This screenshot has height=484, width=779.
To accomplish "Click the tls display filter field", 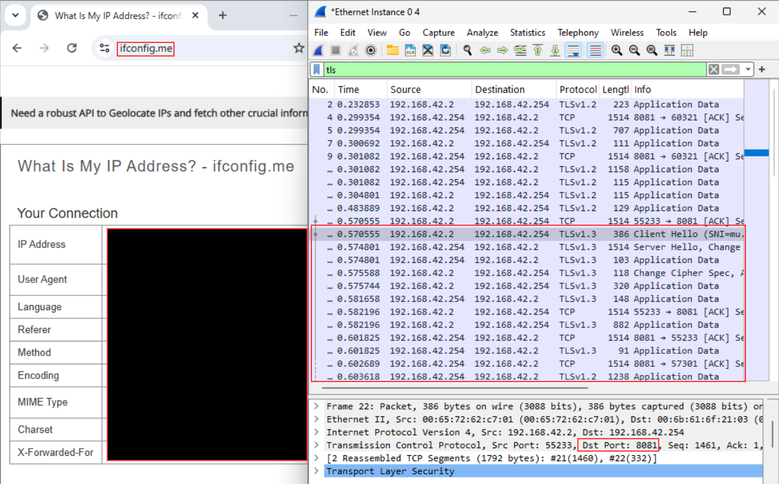I will click(x=515, y=70).
